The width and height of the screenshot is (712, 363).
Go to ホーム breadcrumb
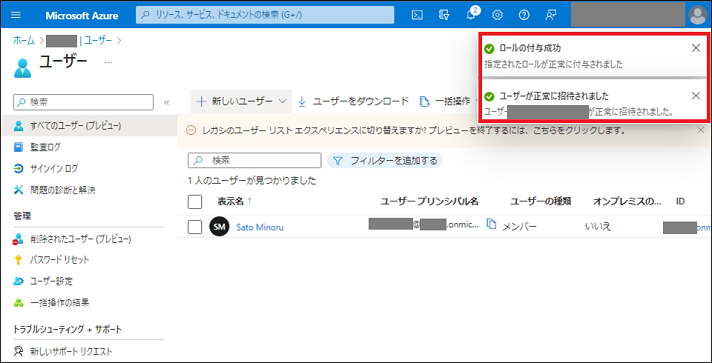pyautogui.click(x=24, y=40)
